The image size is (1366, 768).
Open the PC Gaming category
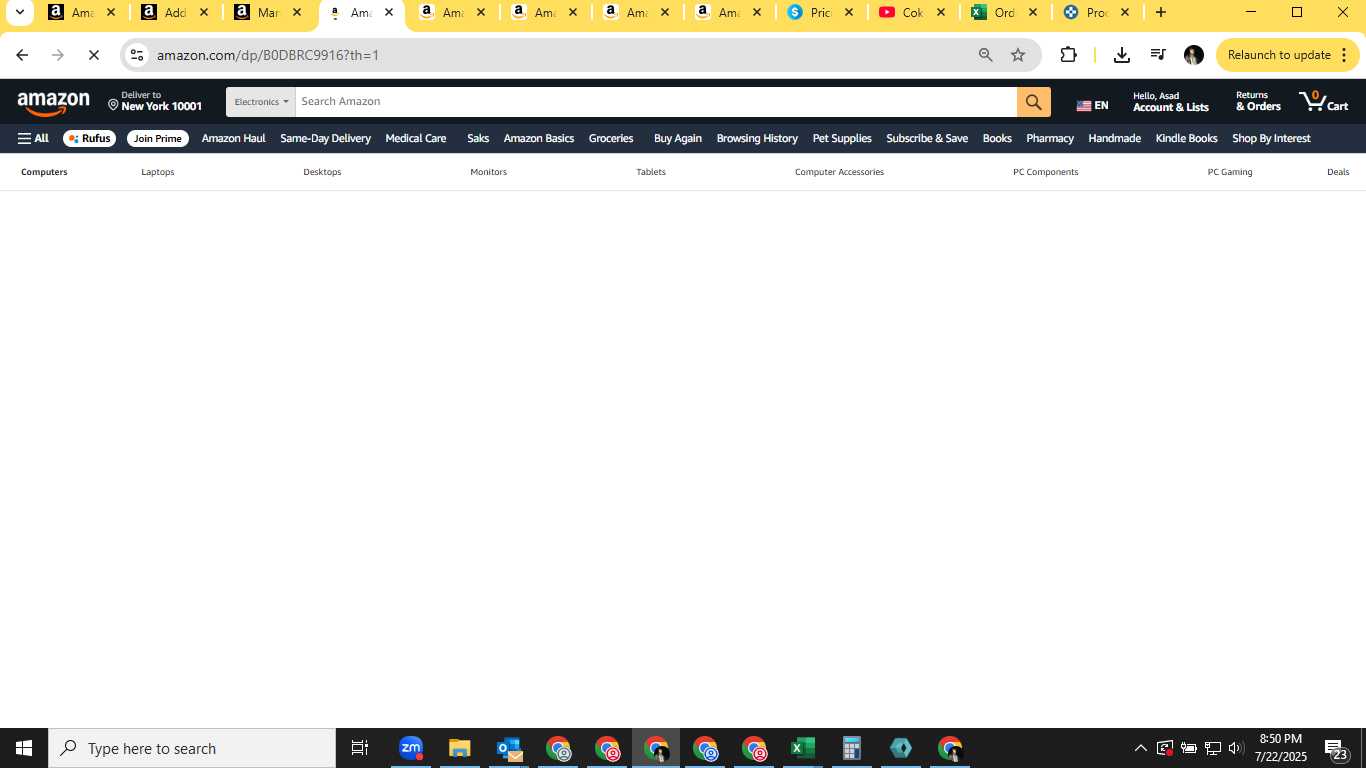point(1230,172)
